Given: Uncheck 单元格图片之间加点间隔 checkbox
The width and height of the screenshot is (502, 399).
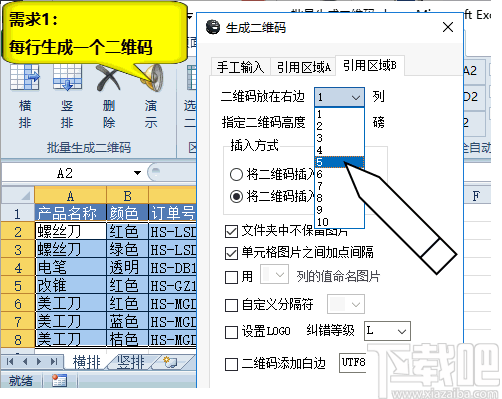Looking at the screenshot, I should (x=231, y=253).
